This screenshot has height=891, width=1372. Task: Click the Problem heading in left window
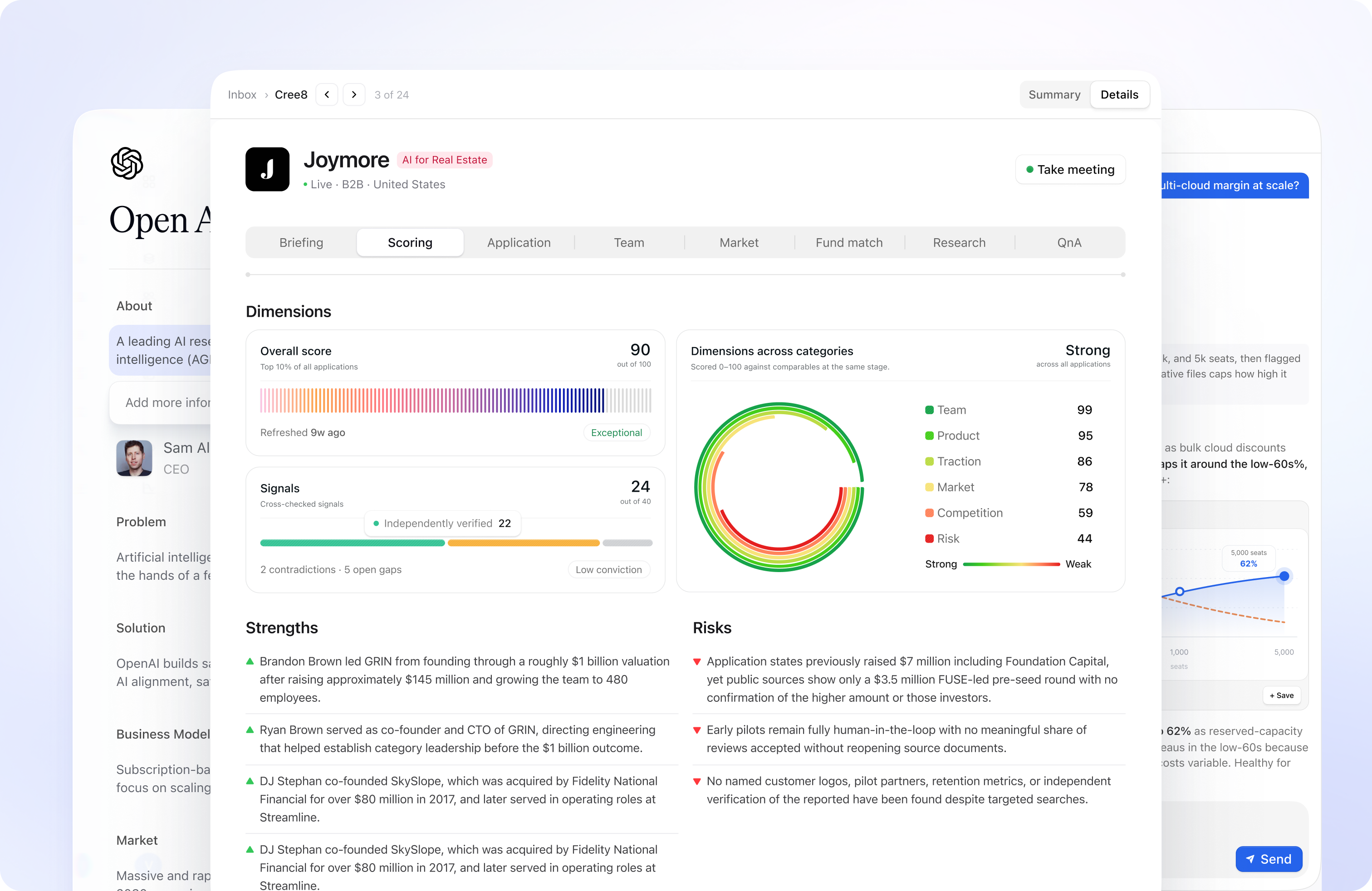point(141,522)
